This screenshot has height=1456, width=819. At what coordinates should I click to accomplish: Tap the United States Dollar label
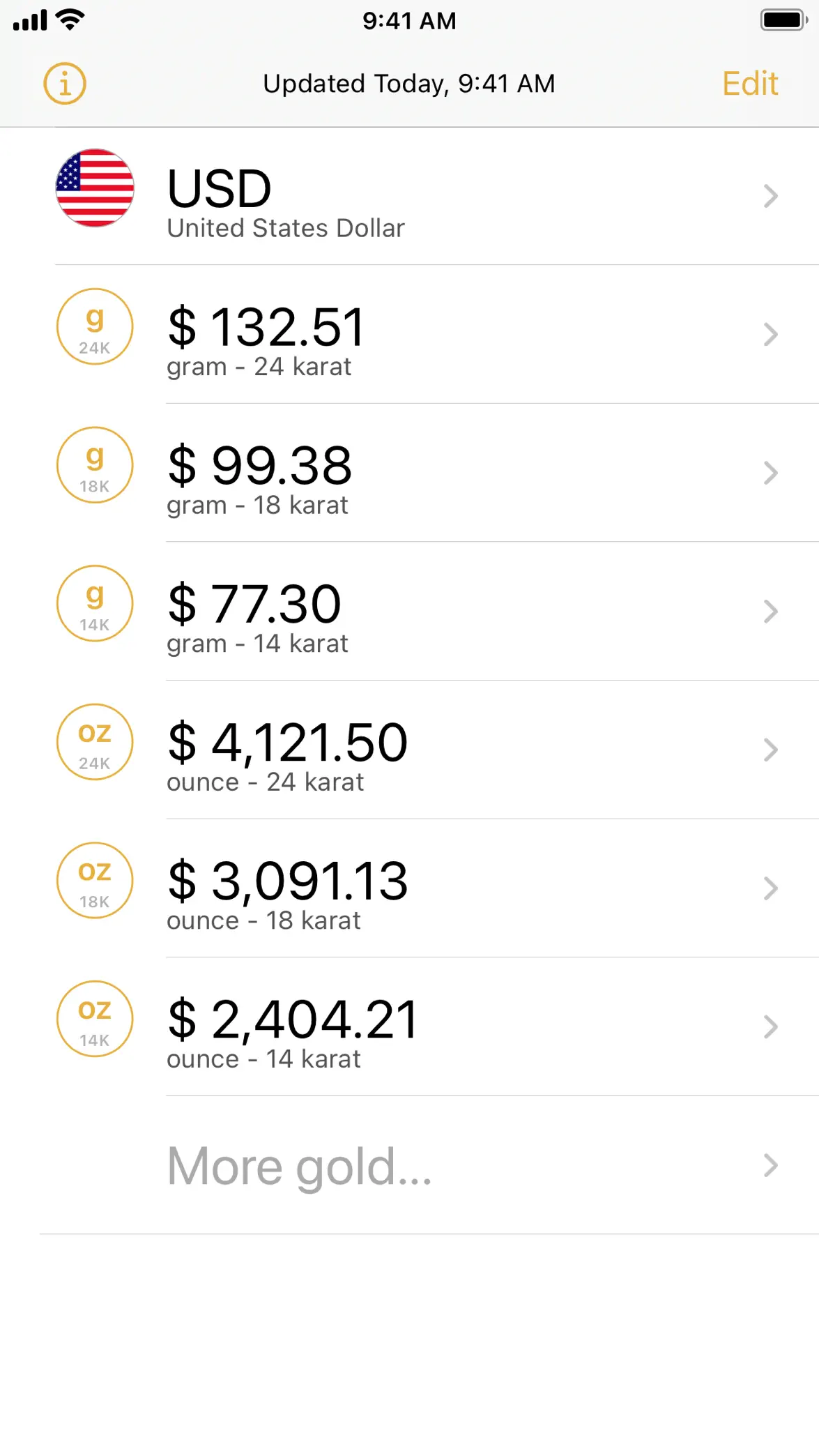[x=286, y=228]
